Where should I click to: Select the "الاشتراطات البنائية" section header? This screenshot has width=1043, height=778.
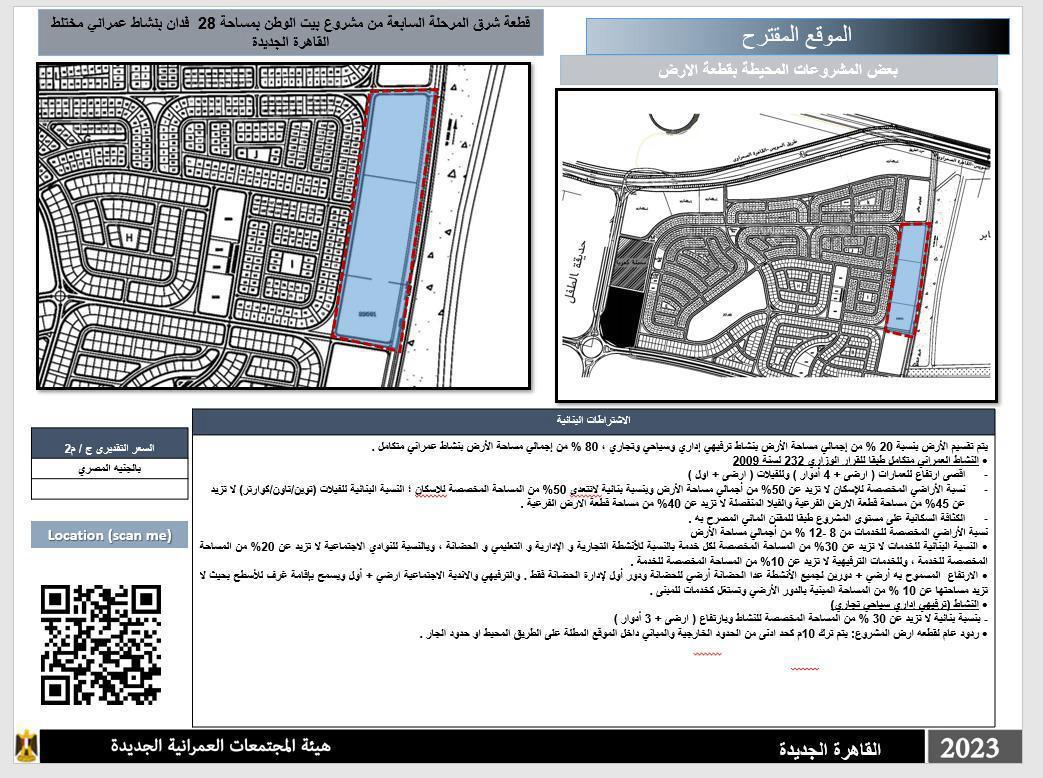[x=593, y=420]
